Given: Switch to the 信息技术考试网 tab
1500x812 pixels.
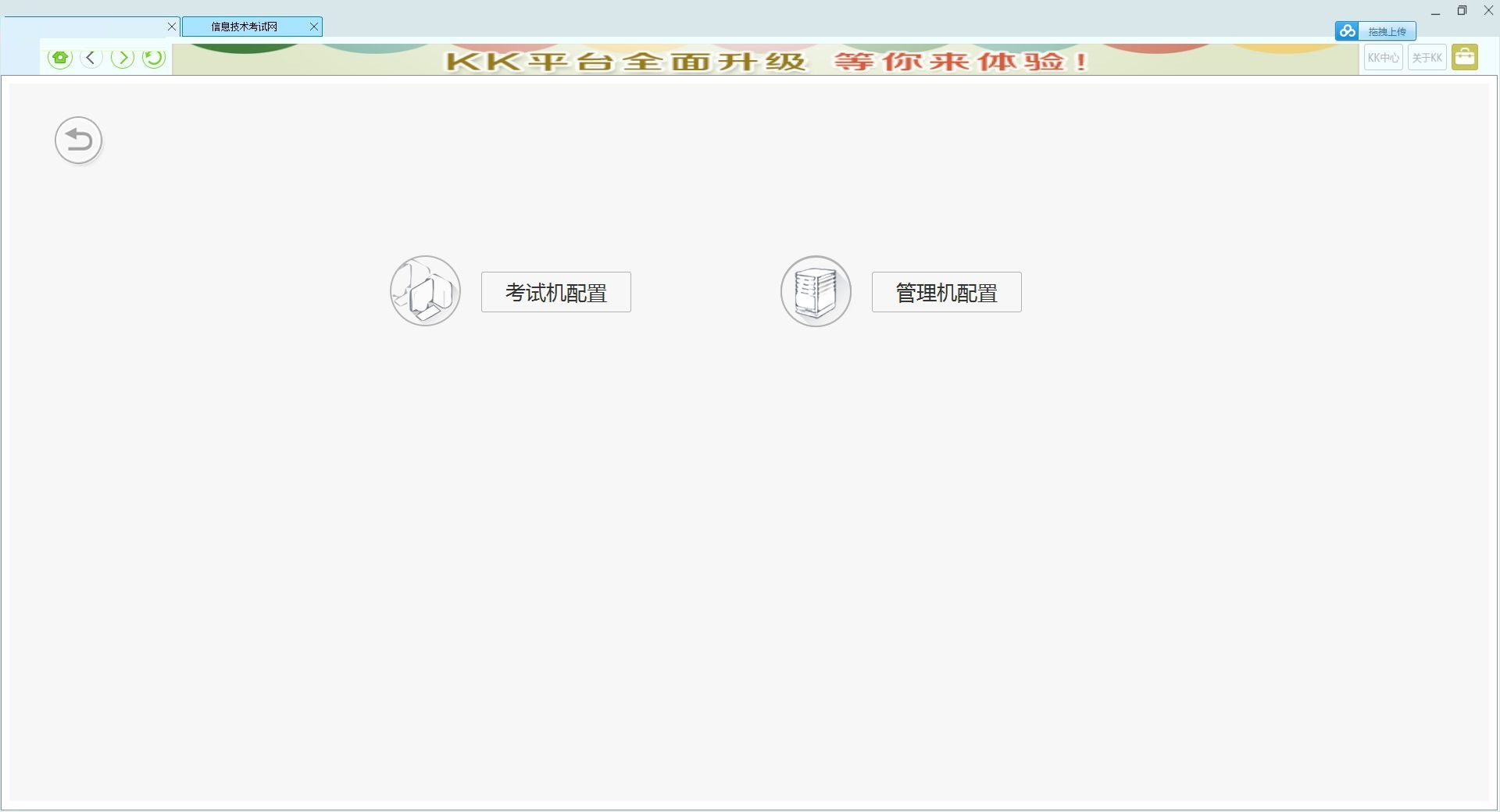Looking at the screenshot, I should click(x=244, y=27).
